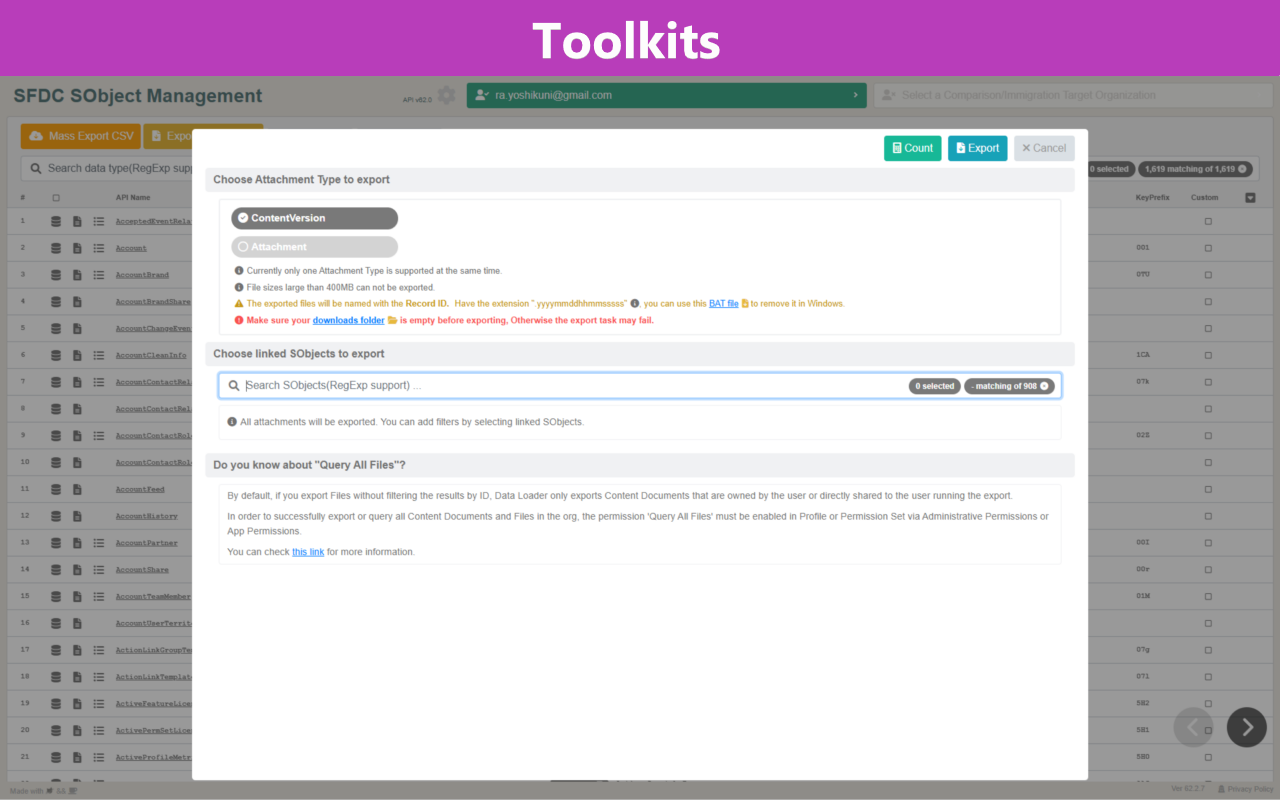Switch to the Attachment attachment type
Screen dimensions: 1280x800
coord(314,246)
